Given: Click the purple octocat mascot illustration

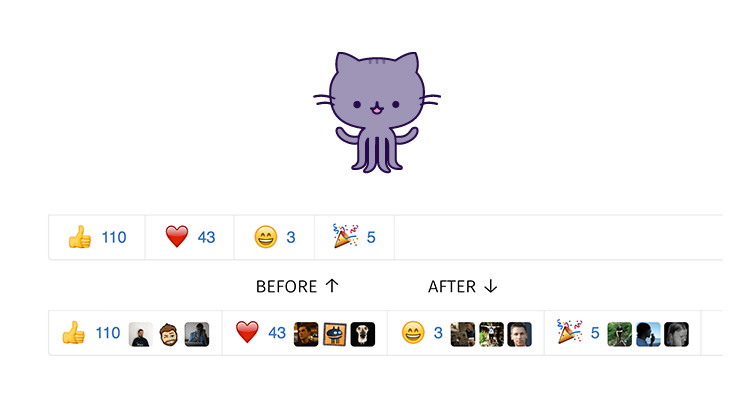Looking at the screenshot, I should tap(377, 112).
